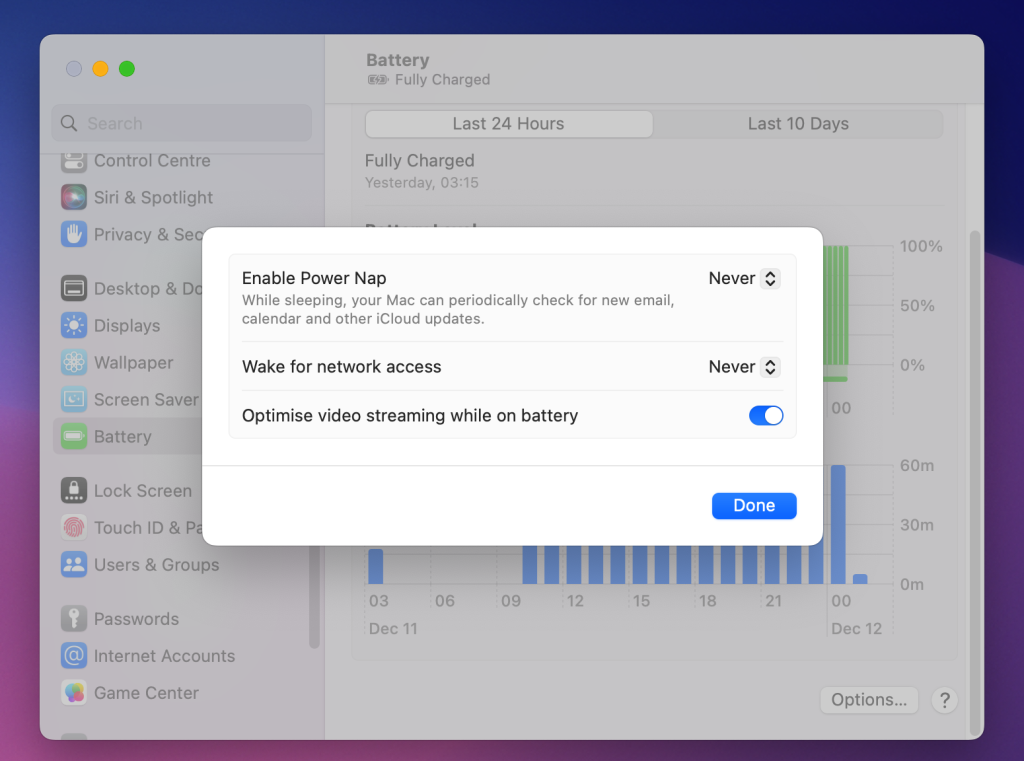
Task: Open the Wake for network access dropdown
Action: click(x=743, y=366)
